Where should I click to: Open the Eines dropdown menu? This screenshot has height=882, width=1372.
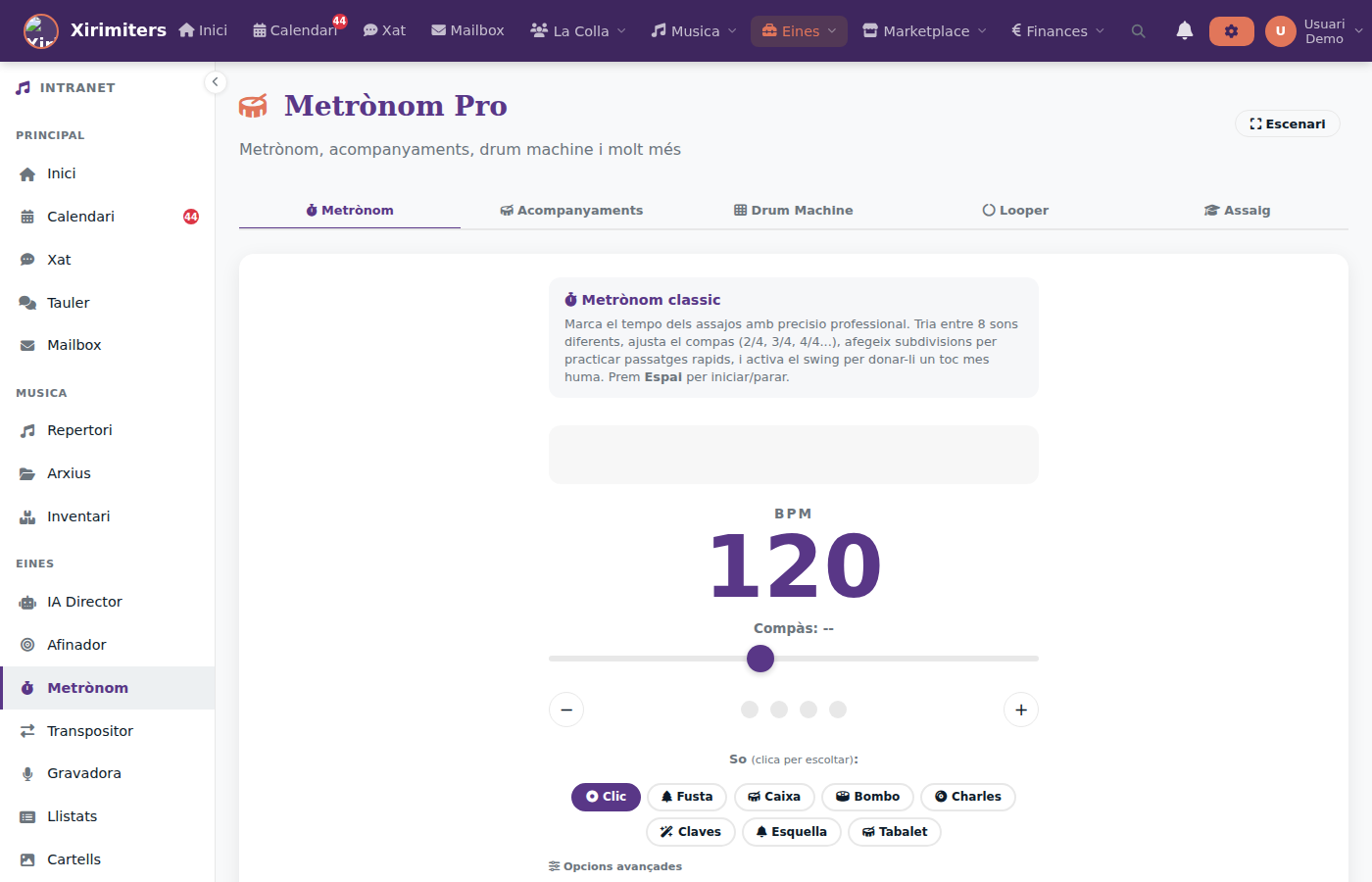tap(799, 30)
